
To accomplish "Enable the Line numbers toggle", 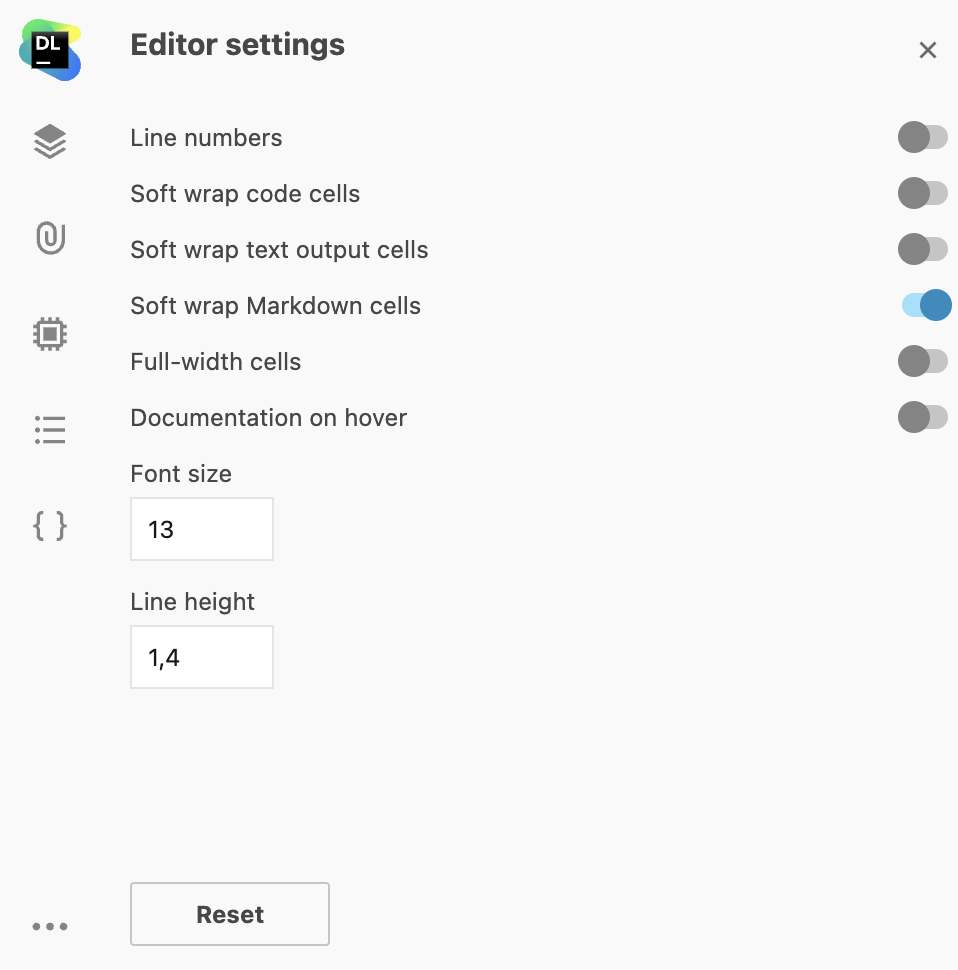I will pyautogui.click(x=921, y=137).
